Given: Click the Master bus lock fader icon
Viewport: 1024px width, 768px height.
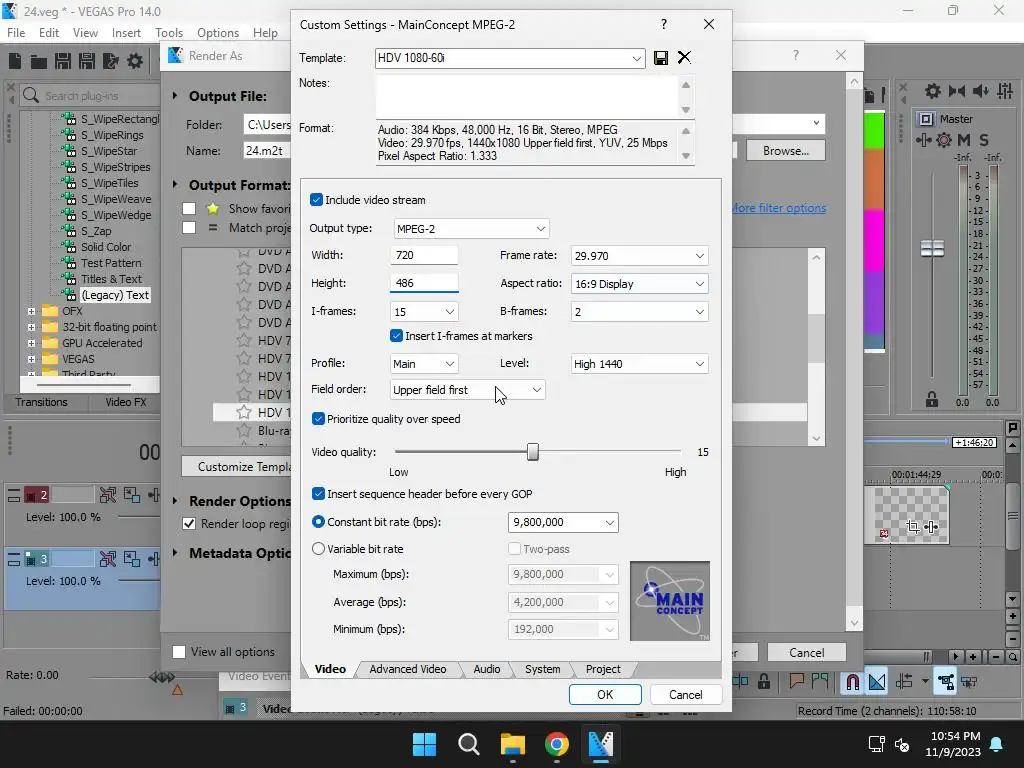Looking at the screenshot, I should (x=932, y=399).
